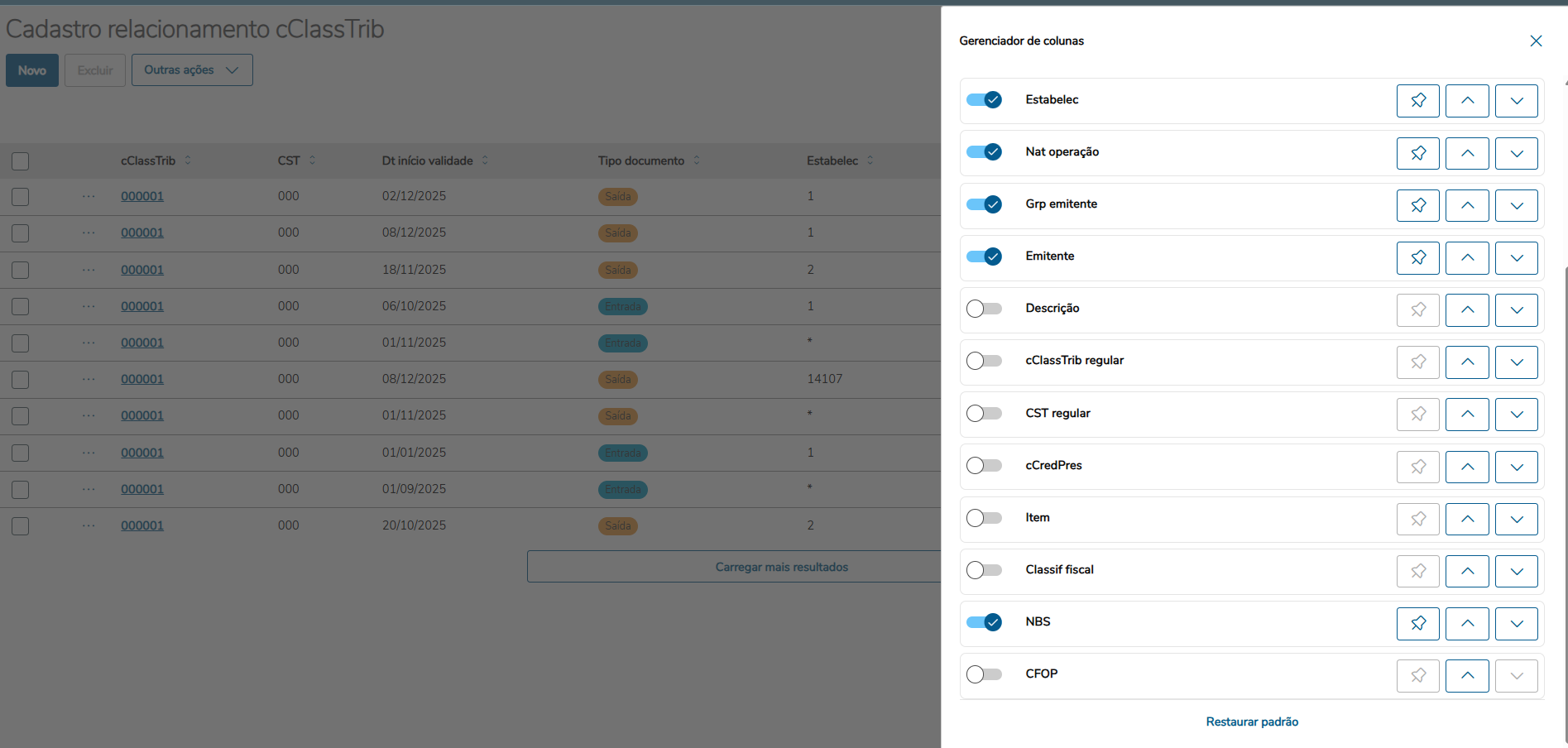Enable the Descrição column toggle
This screenshot has width=1568, height=748.
point(984,309)
